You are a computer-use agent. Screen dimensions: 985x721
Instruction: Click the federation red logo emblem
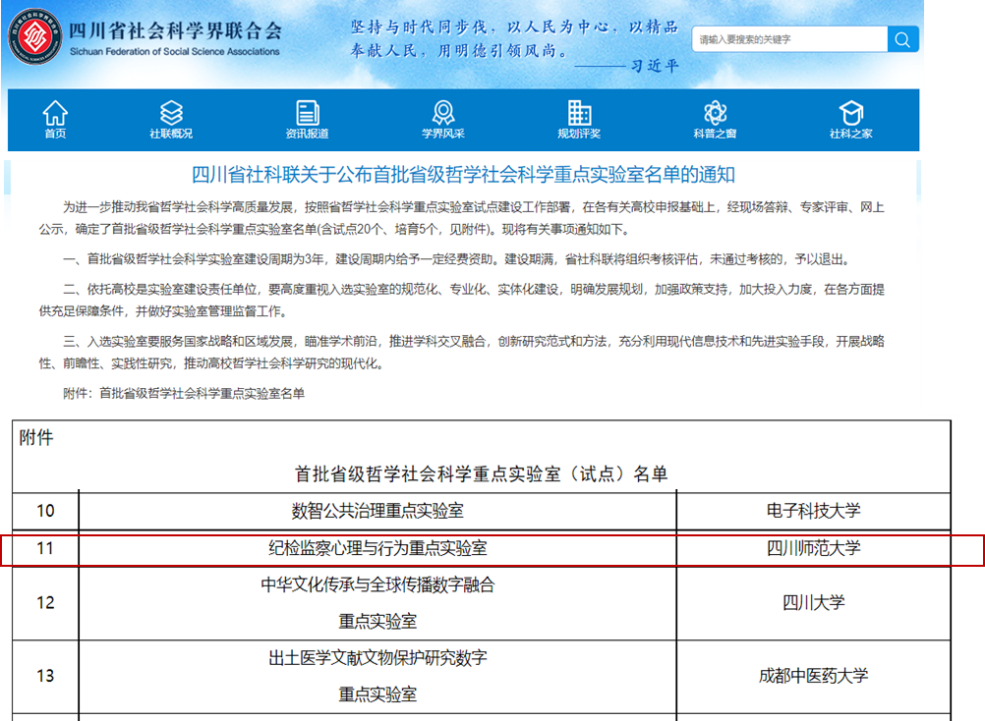[x=35, y=37]
